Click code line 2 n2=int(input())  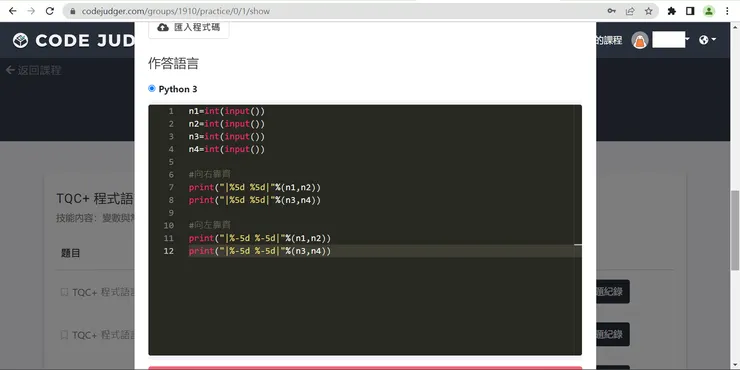pyautogui.click(x=227, y=124)
